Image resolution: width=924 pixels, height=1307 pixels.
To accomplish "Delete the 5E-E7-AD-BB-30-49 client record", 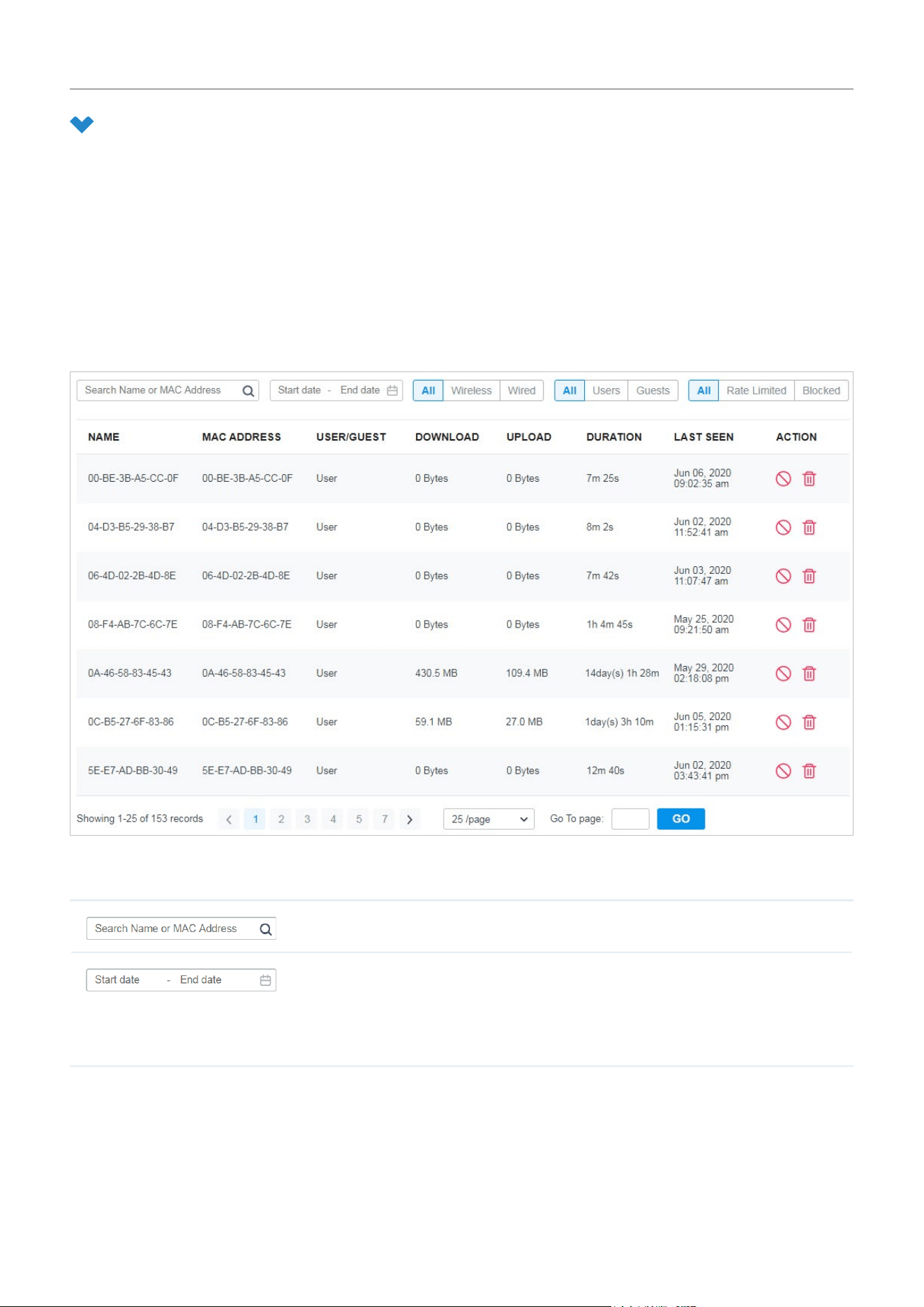I will click(809, 771).
